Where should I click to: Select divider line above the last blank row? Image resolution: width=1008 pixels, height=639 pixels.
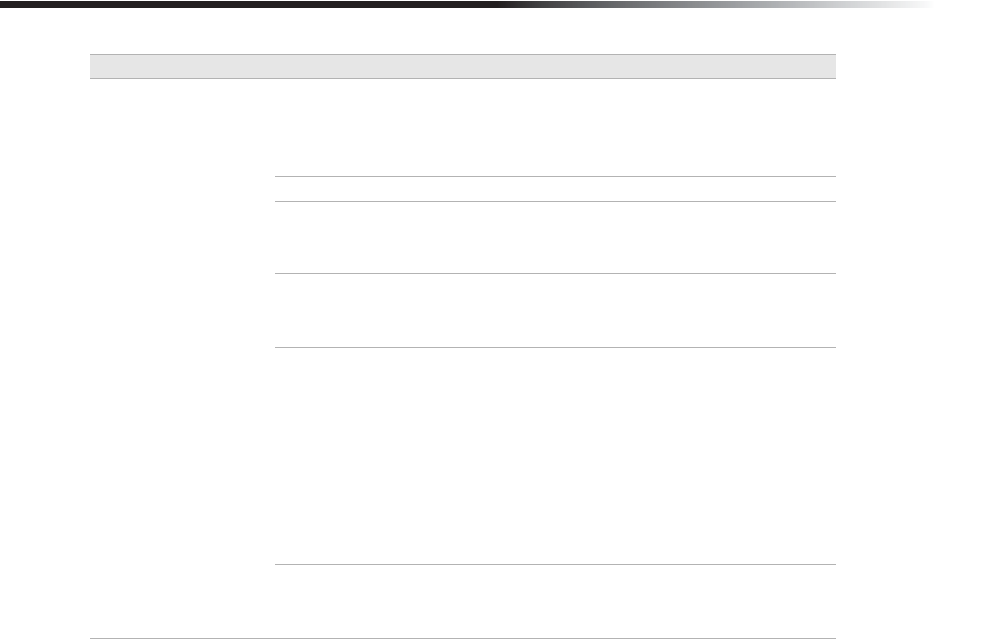coord(555,564)
